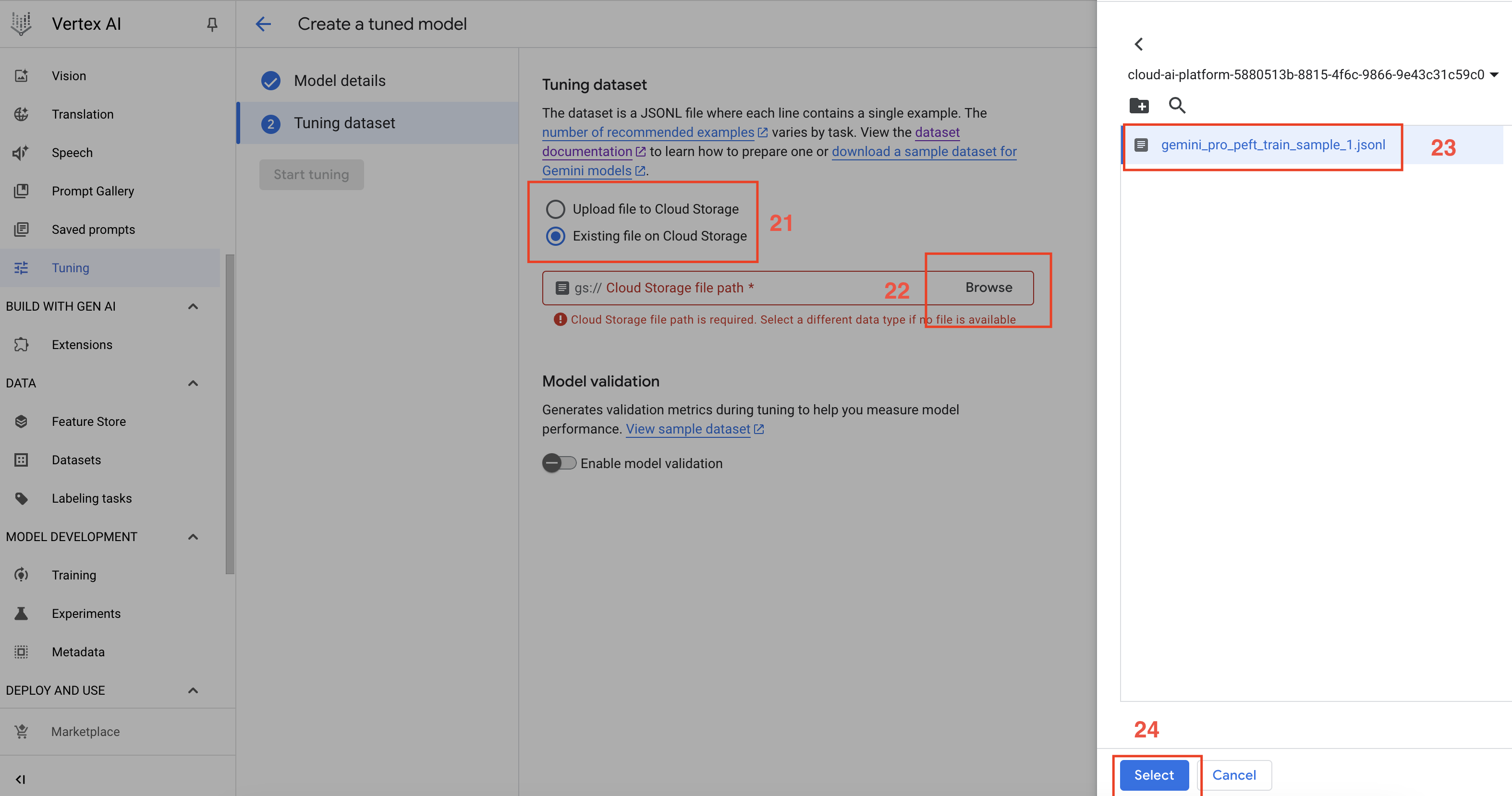Open the cloud-ai-platform bucket dropdown
This screenshot has height=796, width=1512.
click(1313, 74)
